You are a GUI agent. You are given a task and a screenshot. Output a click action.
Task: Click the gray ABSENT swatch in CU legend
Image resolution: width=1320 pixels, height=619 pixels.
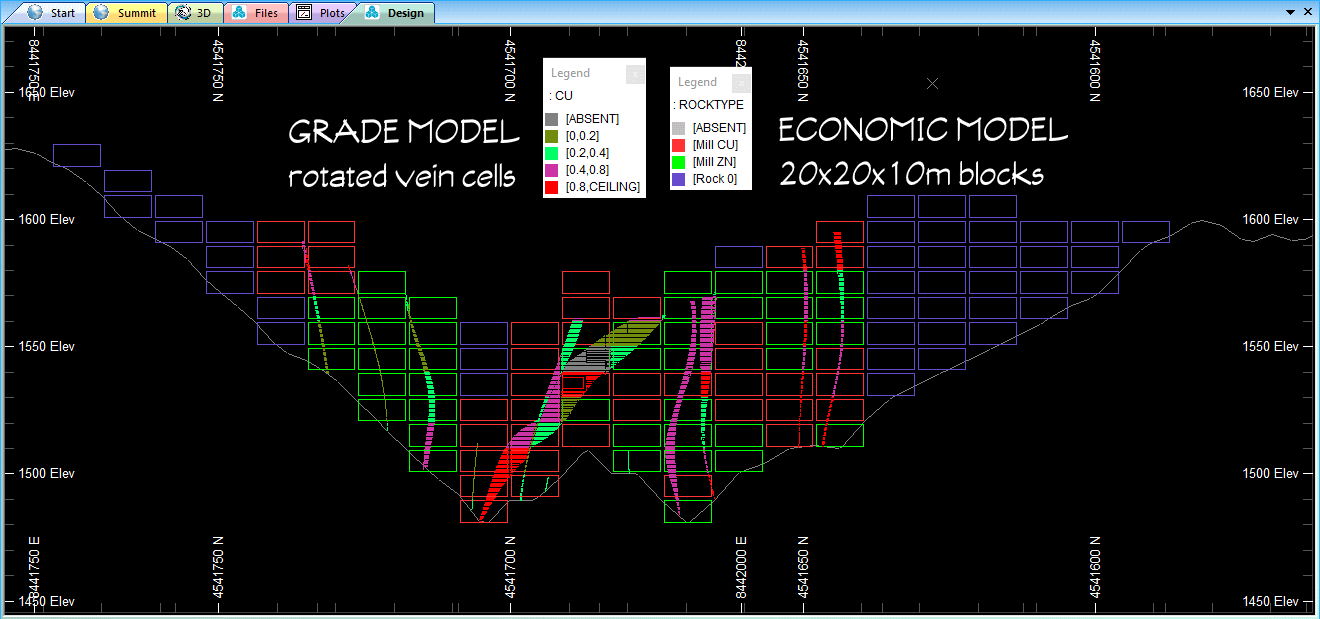[551, 119]
